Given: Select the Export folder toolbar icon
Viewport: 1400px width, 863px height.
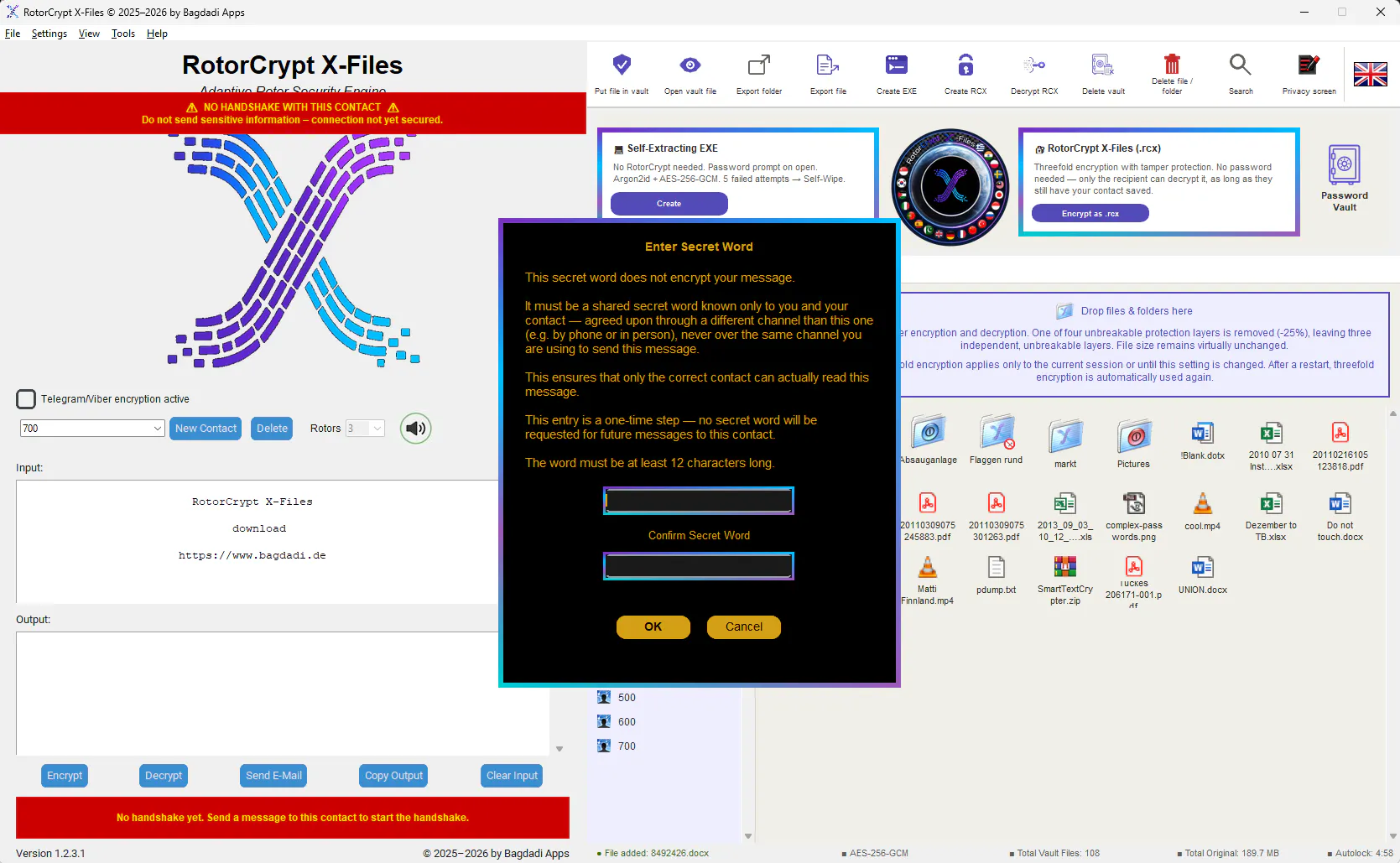Looking at the screenshot, I should (759, 65).
